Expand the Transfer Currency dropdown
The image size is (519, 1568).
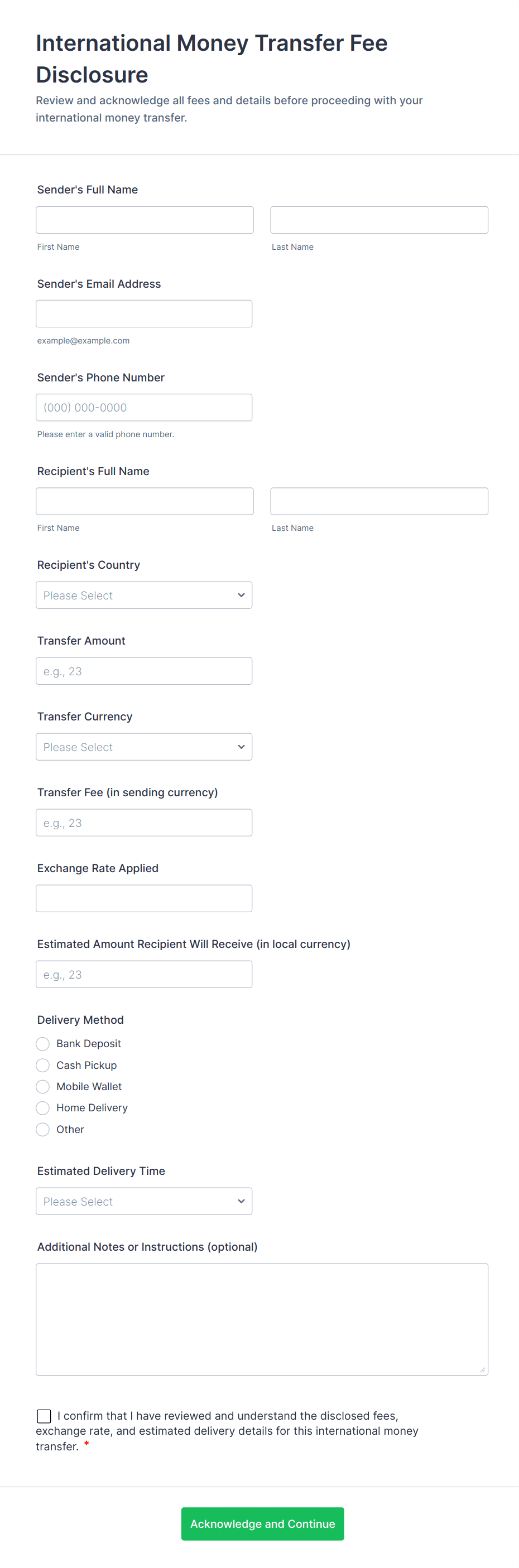tap(144, 746)
